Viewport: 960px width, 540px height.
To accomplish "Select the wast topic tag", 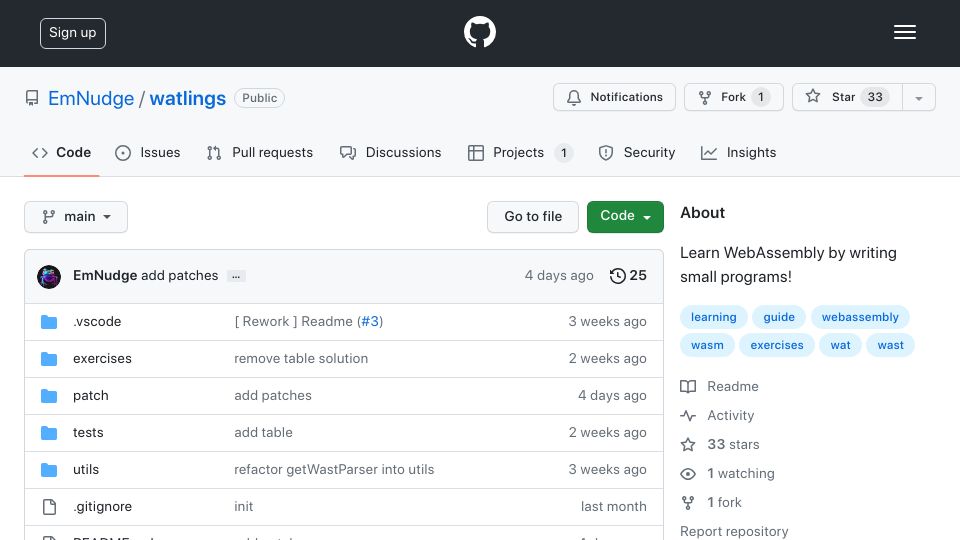I will click(890, 345).
